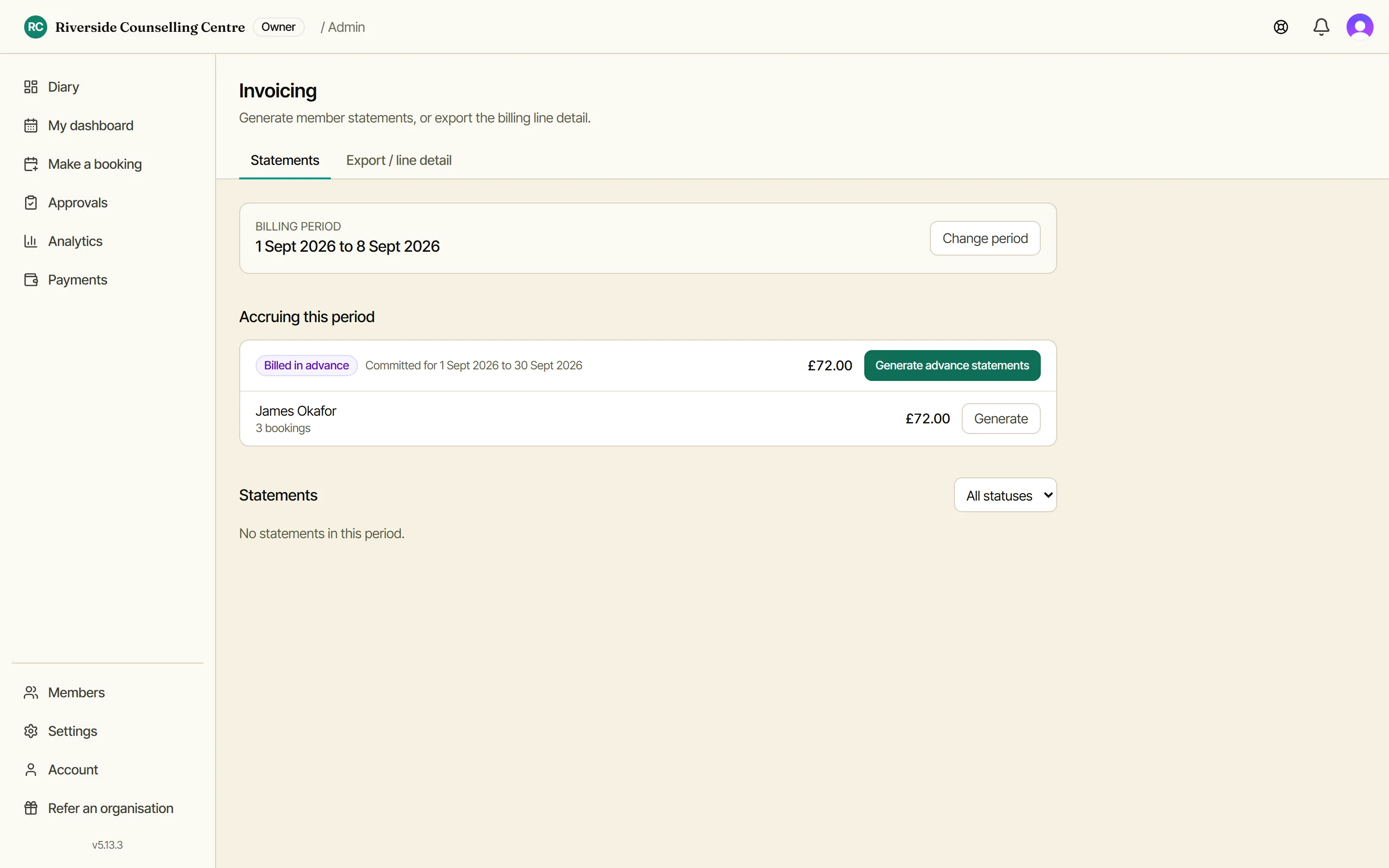Viewport: 1389px width, 868px height.
Task: Expand the All statuses filter dropdown
Action: (1005, 495)
